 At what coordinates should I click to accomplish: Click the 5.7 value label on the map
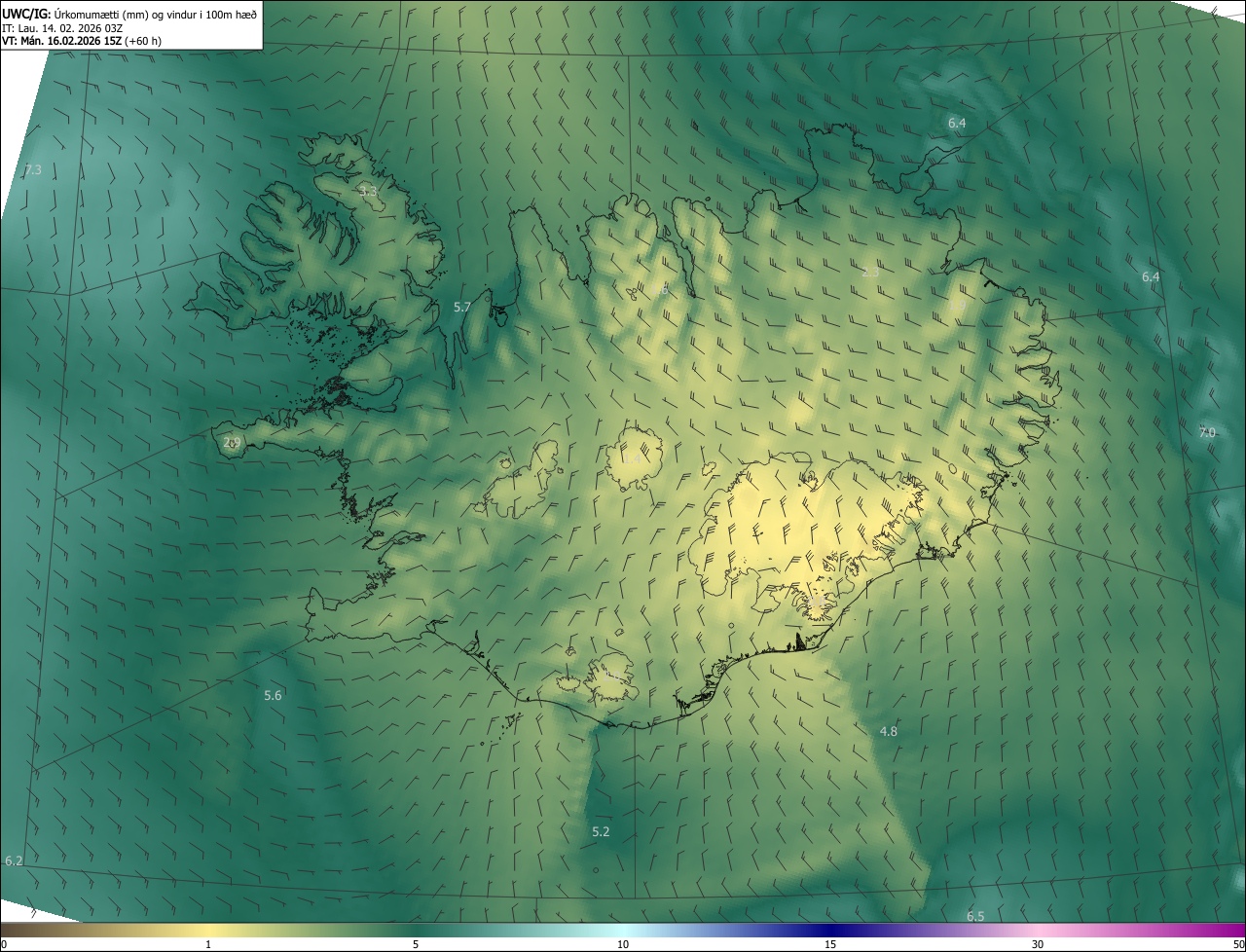462,308
